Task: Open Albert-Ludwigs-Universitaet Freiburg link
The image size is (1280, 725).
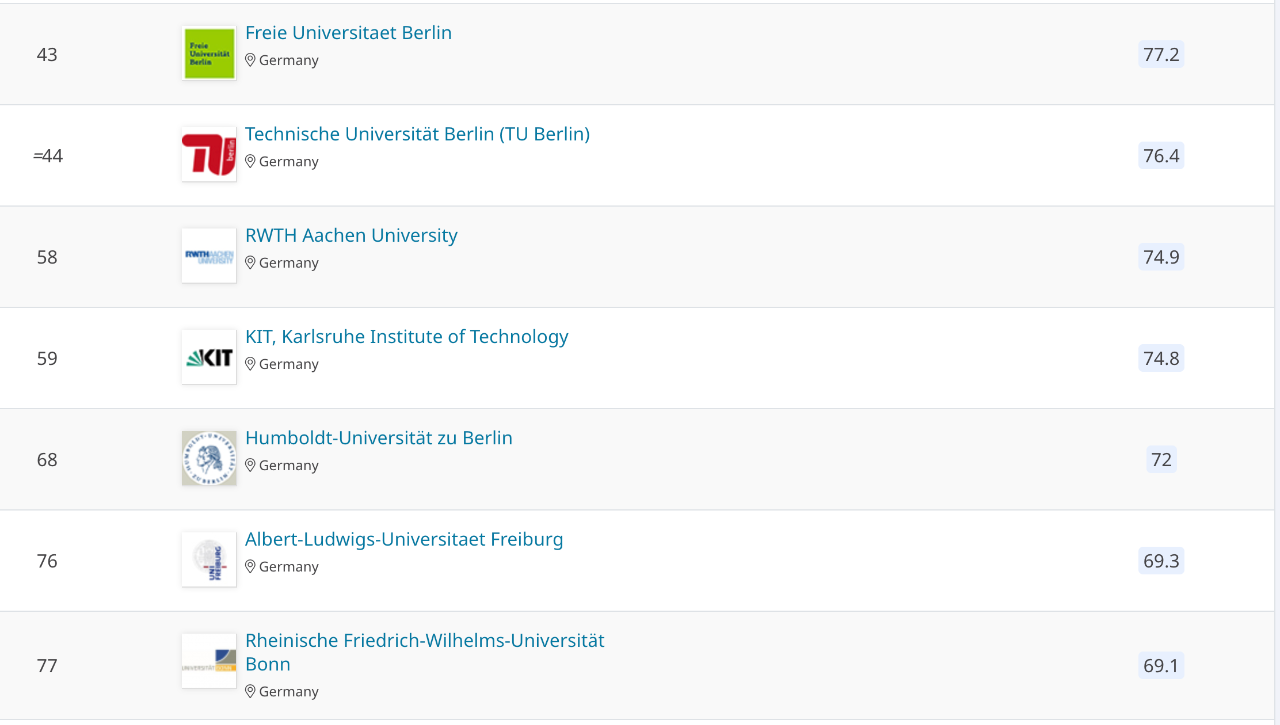Action: [x=404, y=539]
